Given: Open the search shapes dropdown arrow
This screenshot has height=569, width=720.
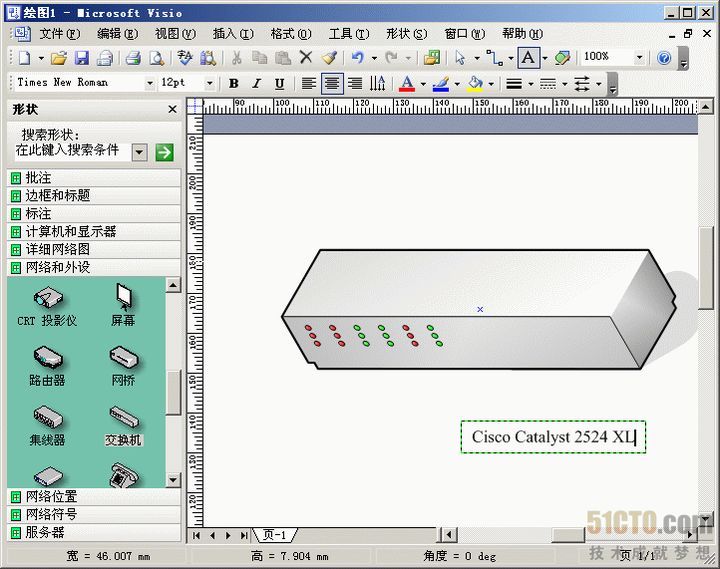Looking at the screenshot, I should tap(140, 152).
